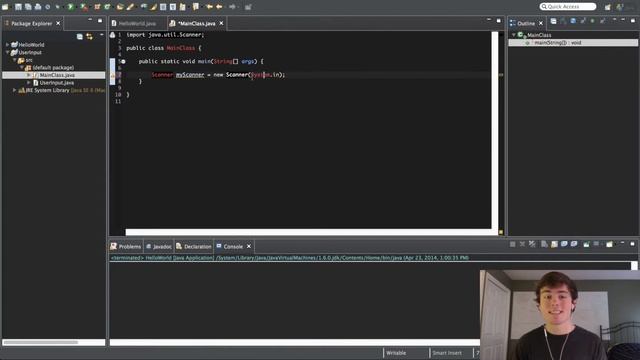Toggle Sort in Outline view toolbar
Image resolution: width=640 pixels, height=360 pixels.
coord(553,21)
